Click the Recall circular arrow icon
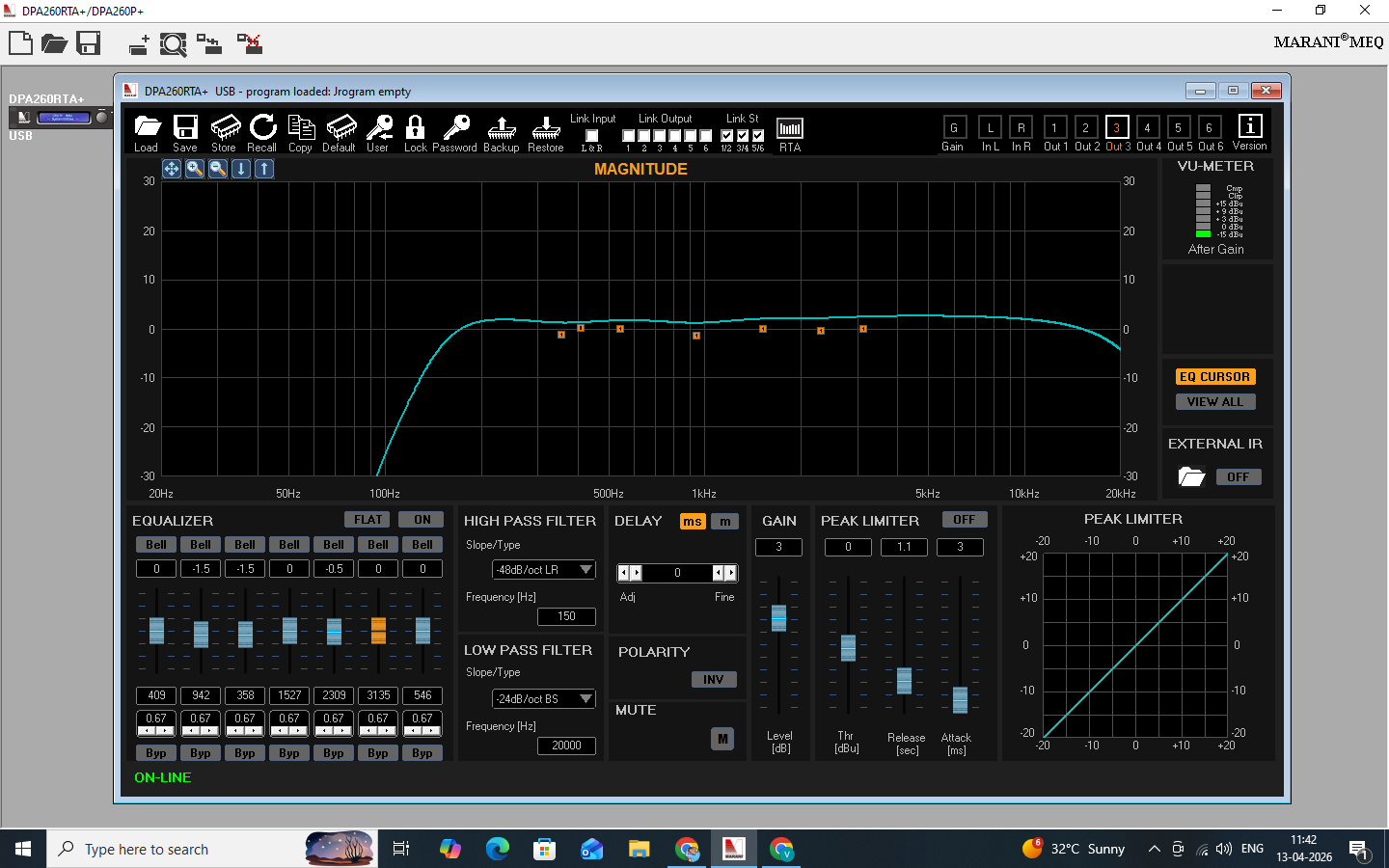The image size is (1389, 868). click(262, 127)
